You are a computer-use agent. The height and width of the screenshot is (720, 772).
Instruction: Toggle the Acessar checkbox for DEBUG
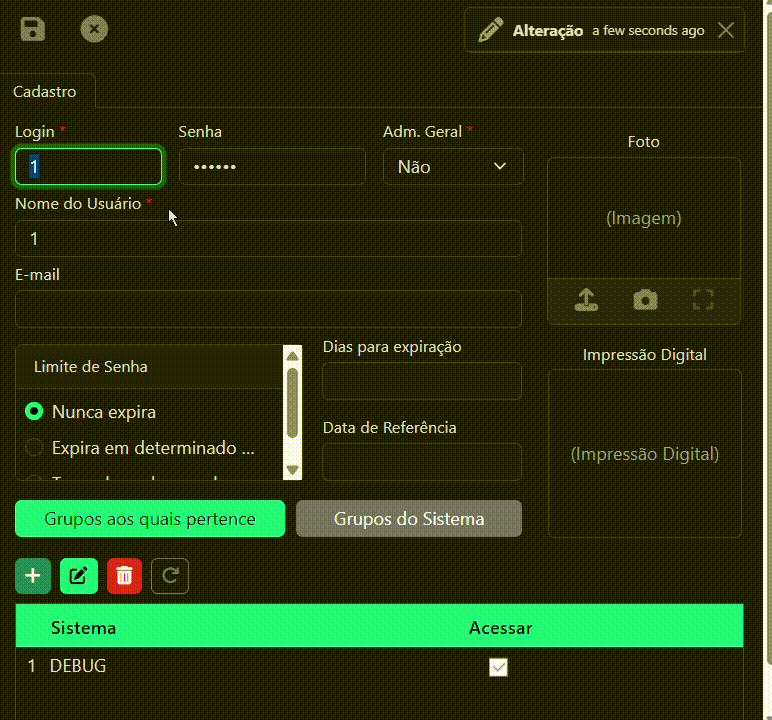coord(498,667)
